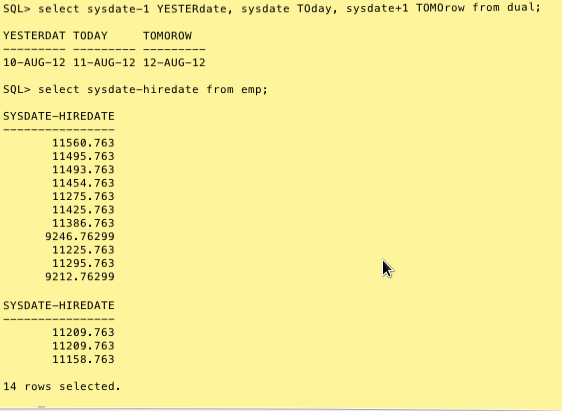Select the value 11225.763
The image size is (562, 411).
(84, 250)
